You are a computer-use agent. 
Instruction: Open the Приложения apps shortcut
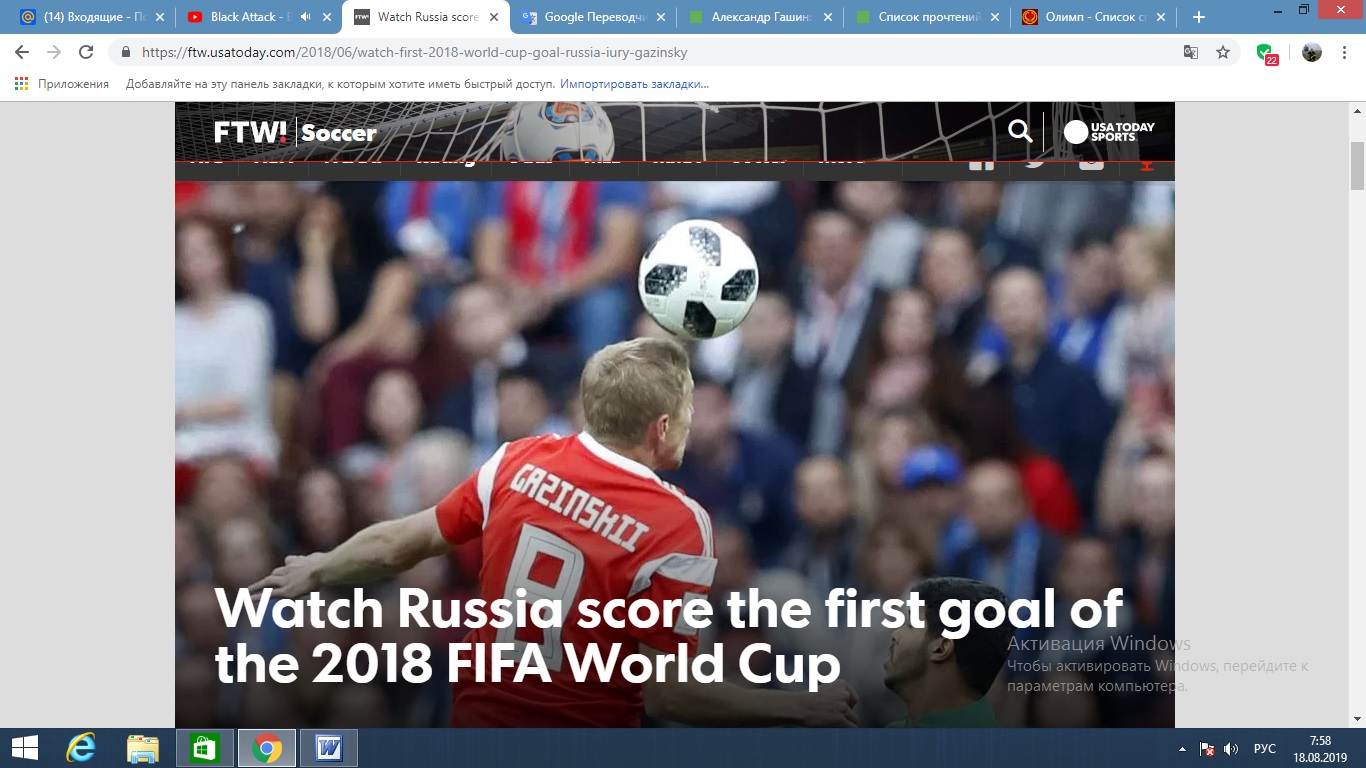point(62,84)
